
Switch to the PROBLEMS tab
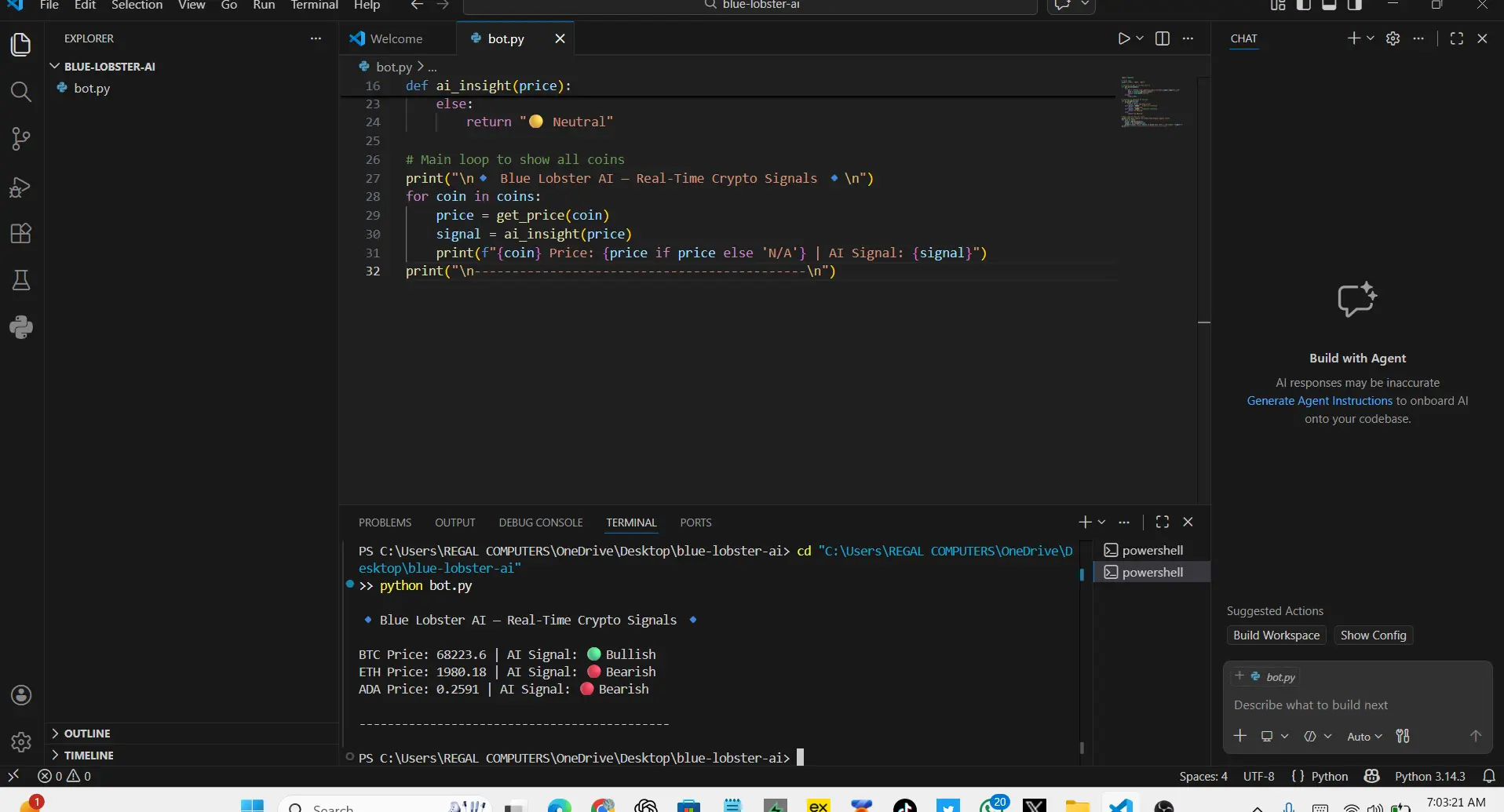(385, 523)
